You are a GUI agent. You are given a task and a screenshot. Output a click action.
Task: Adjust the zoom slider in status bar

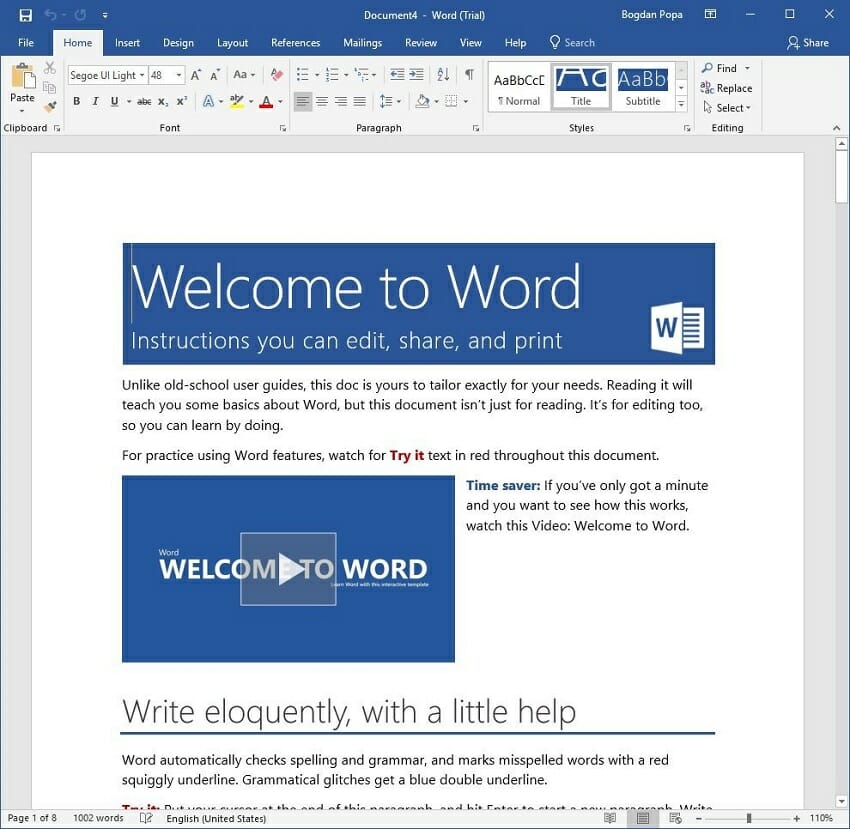749,818
